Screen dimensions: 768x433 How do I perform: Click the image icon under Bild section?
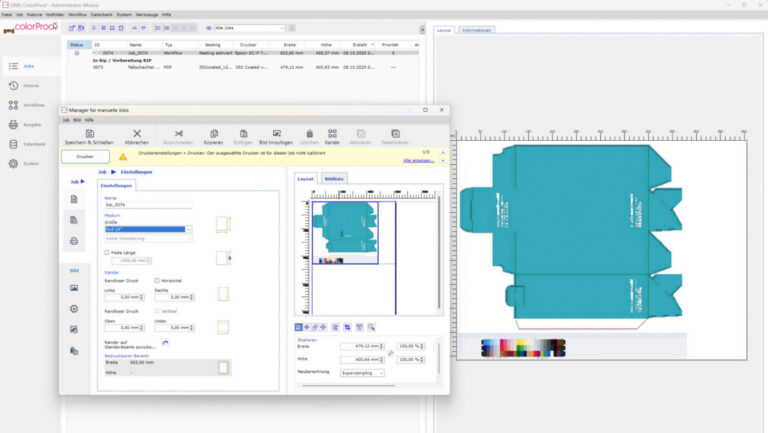tap(74, 288)
